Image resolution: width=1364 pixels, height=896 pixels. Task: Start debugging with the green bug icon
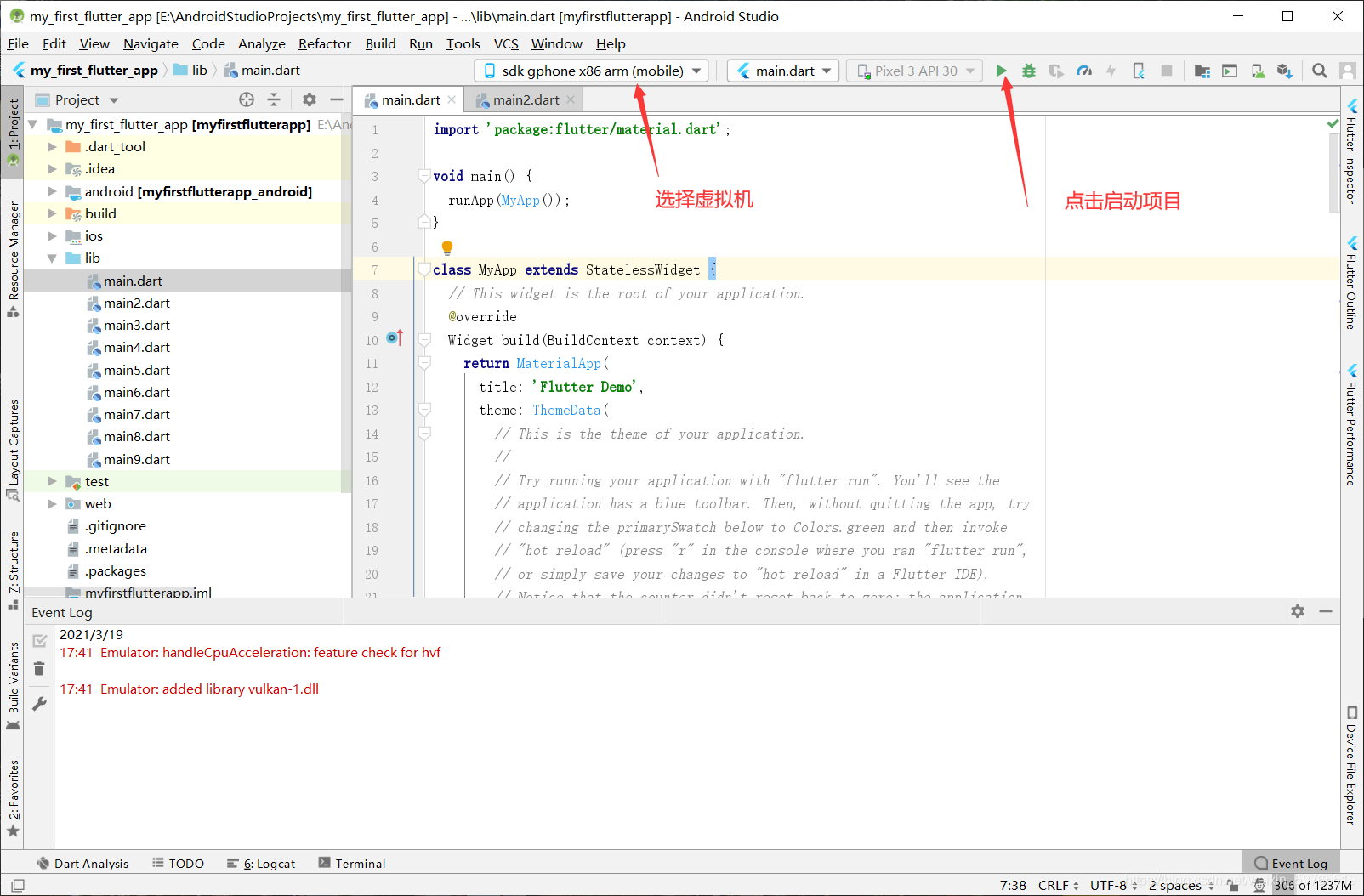click(1029, 71)
